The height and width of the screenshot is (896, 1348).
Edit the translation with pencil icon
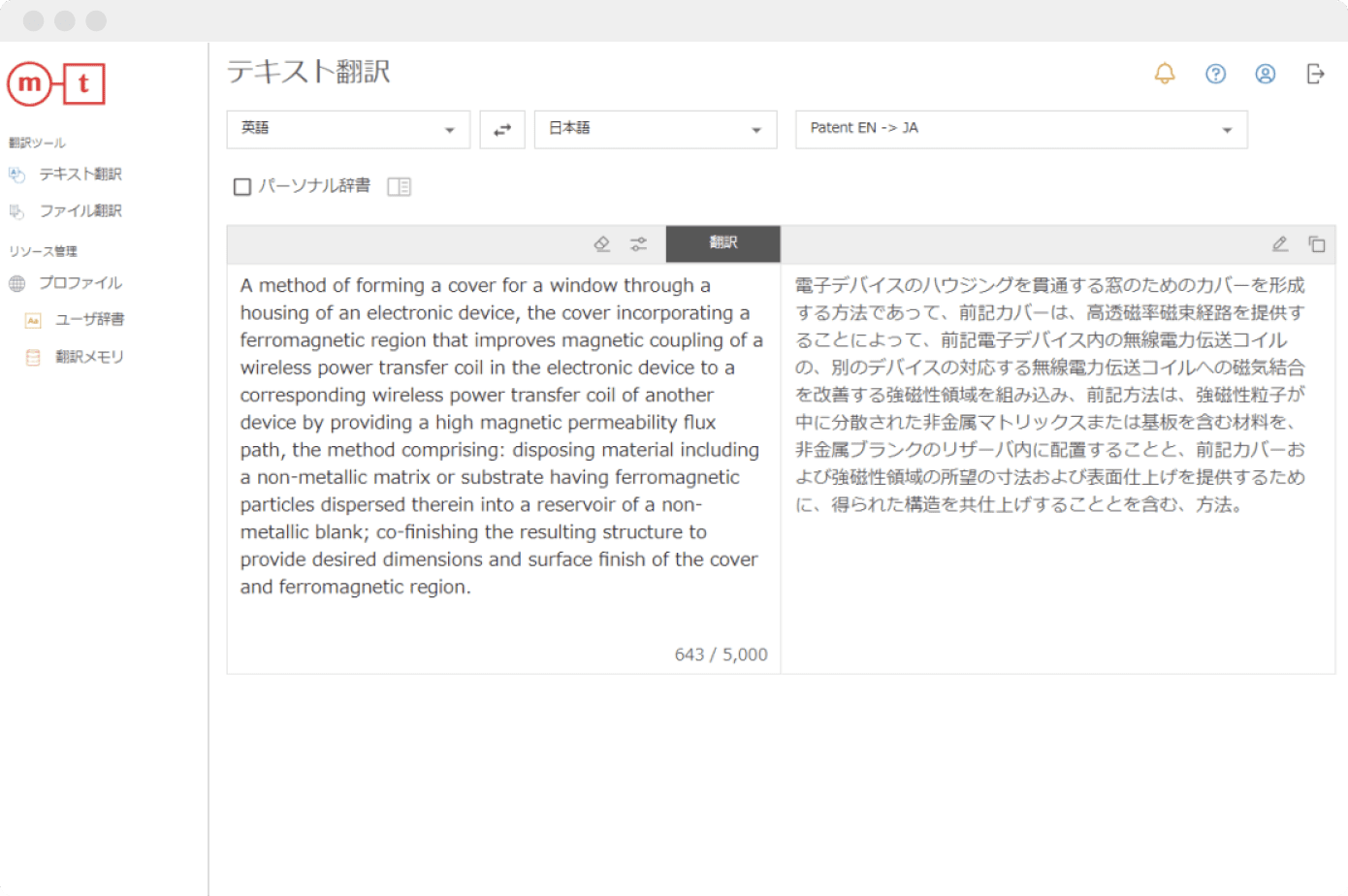pos(1280,244)
